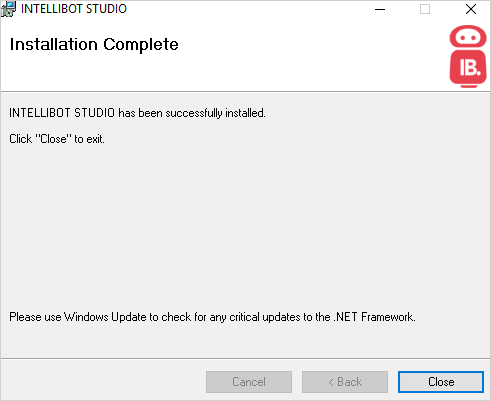The height and width of the screenshot is (401, 491).
Task: Click the Windows Update notice text
Action: (x=212, y=317)
